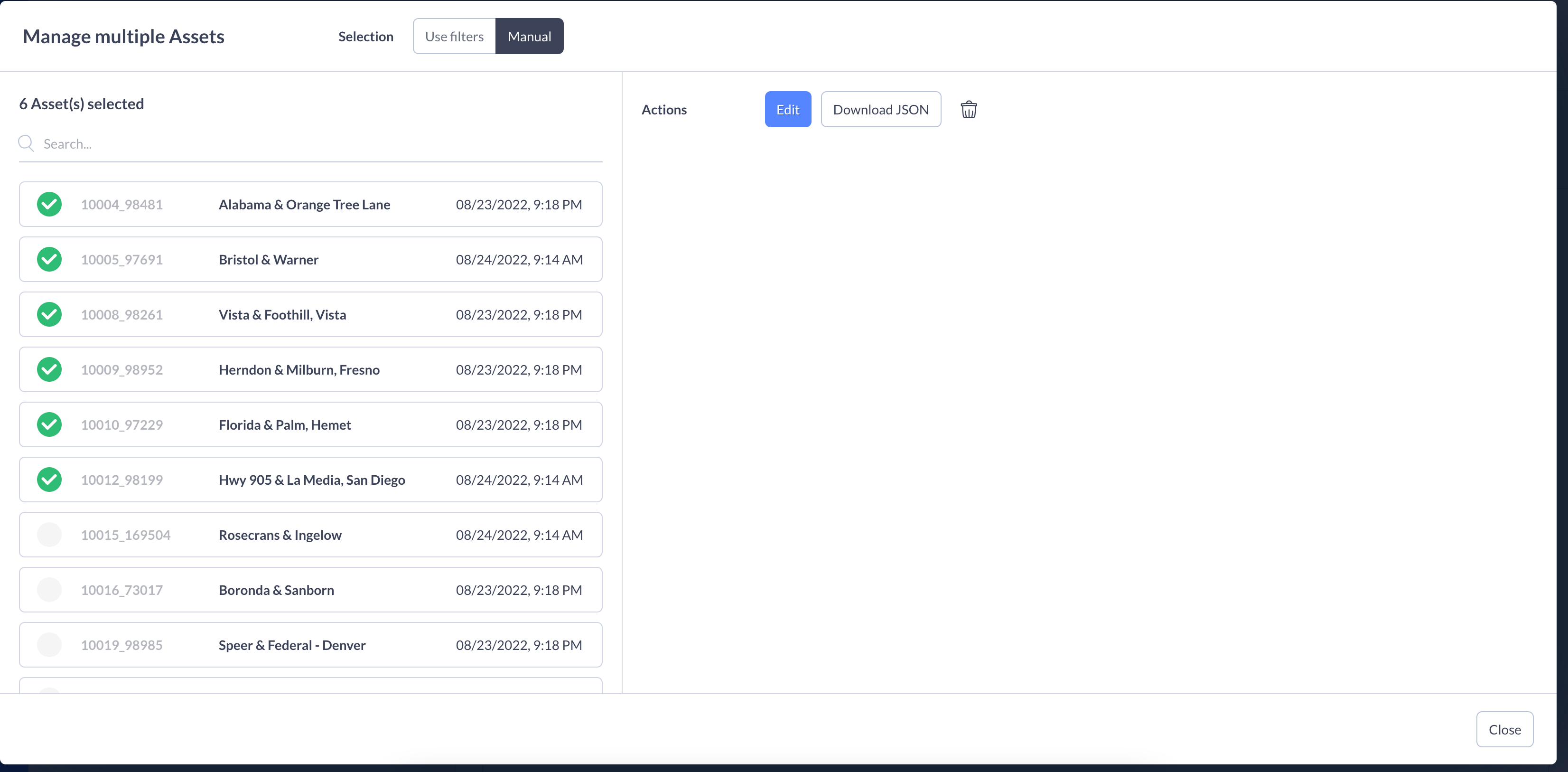Deselect Alabama & Orange Tree Lane checkmark
This screenshot has width=1568, height=772.
[49, 205]
